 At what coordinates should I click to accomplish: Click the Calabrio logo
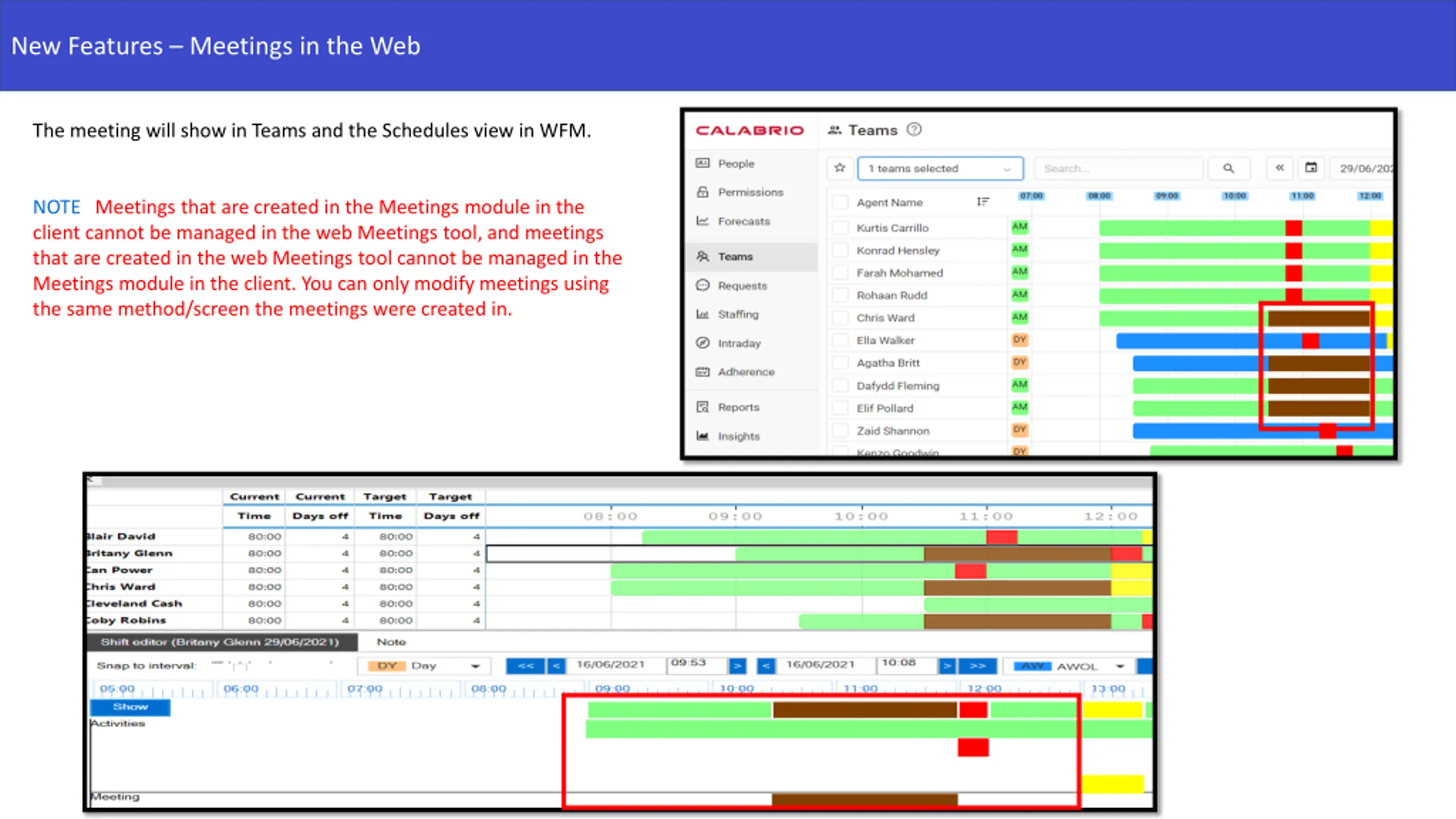click(x=750, y=130)
